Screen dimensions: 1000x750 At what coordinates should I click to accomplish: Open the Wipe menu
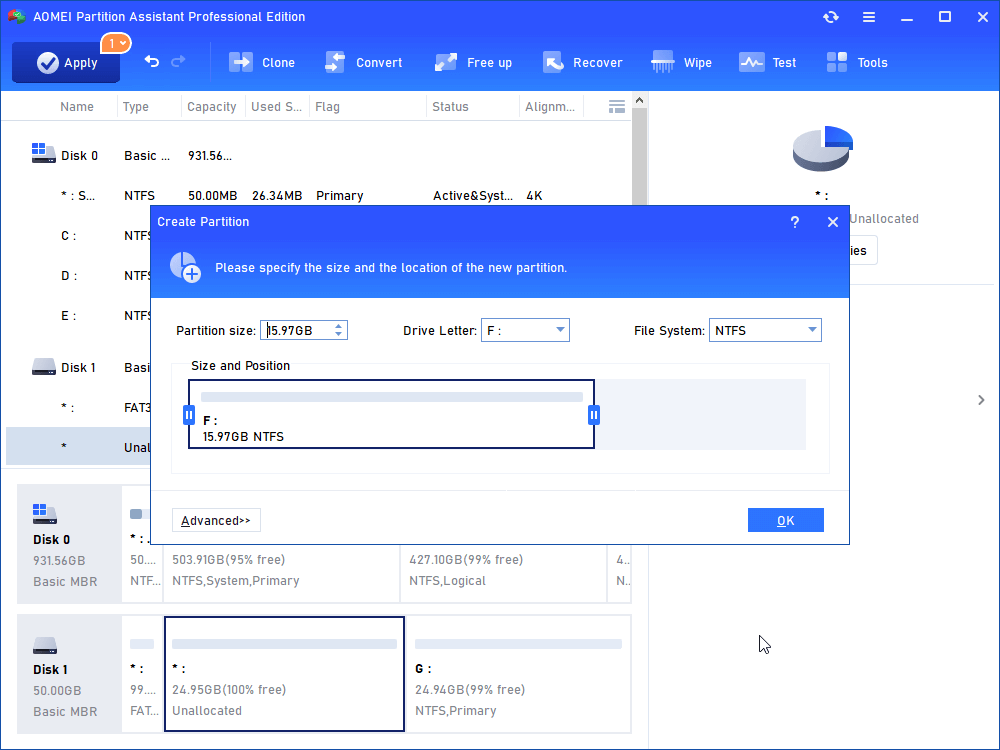[x=681, y=62]
